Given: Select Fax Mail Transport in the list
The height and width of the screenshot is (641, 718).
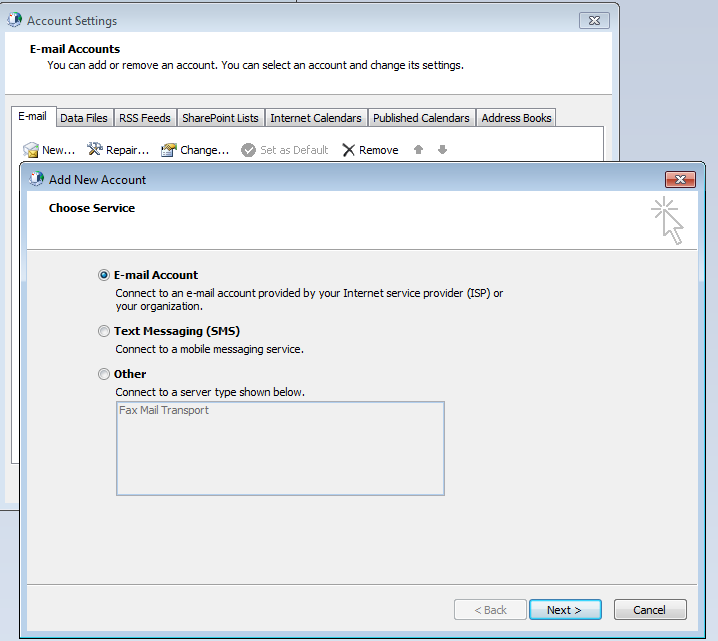Looking at the screenshot, I should pyautogui.click(x=164, y=410).
